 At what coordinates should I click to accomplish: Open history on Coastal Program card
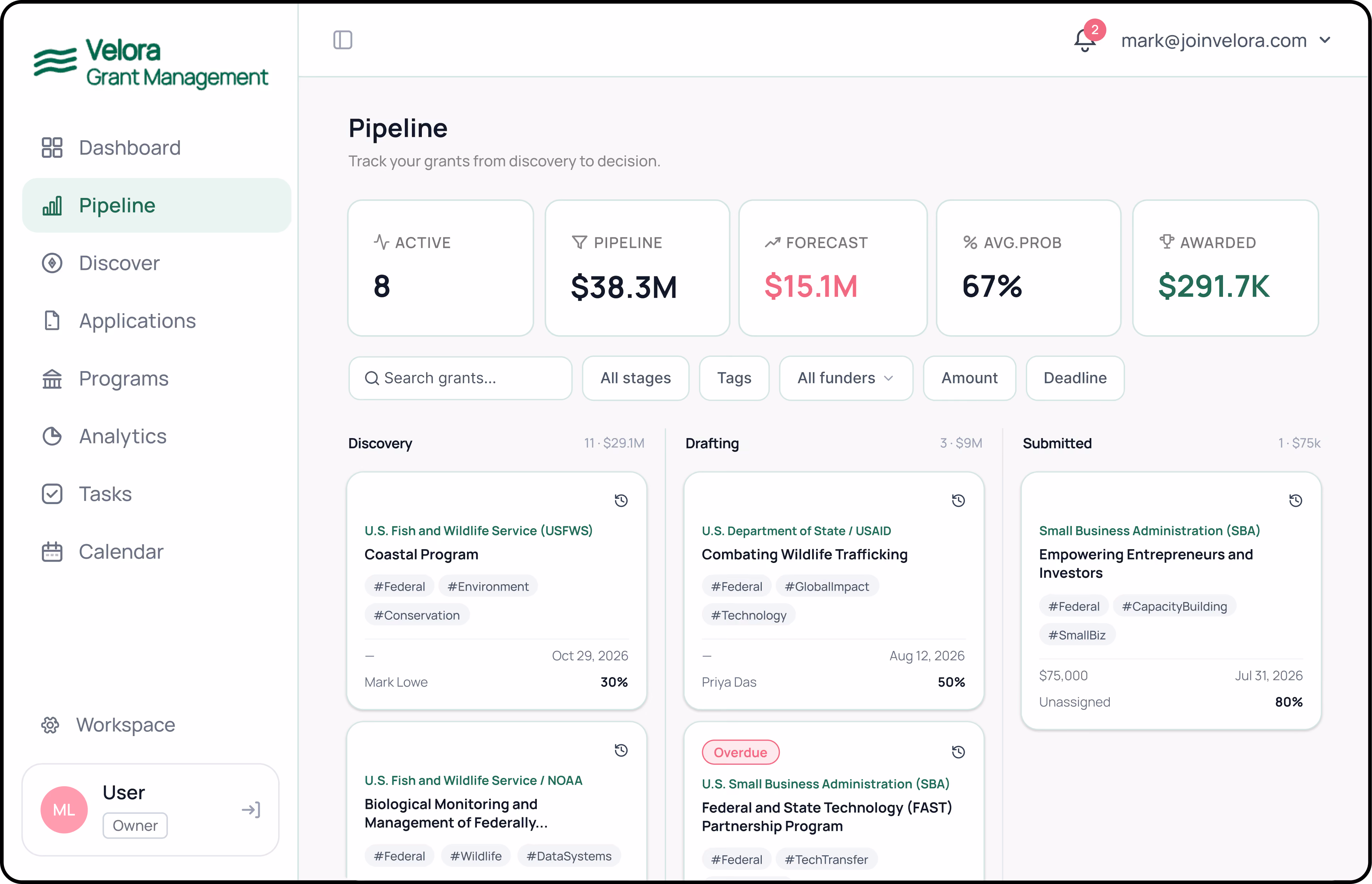pos(621,501)
